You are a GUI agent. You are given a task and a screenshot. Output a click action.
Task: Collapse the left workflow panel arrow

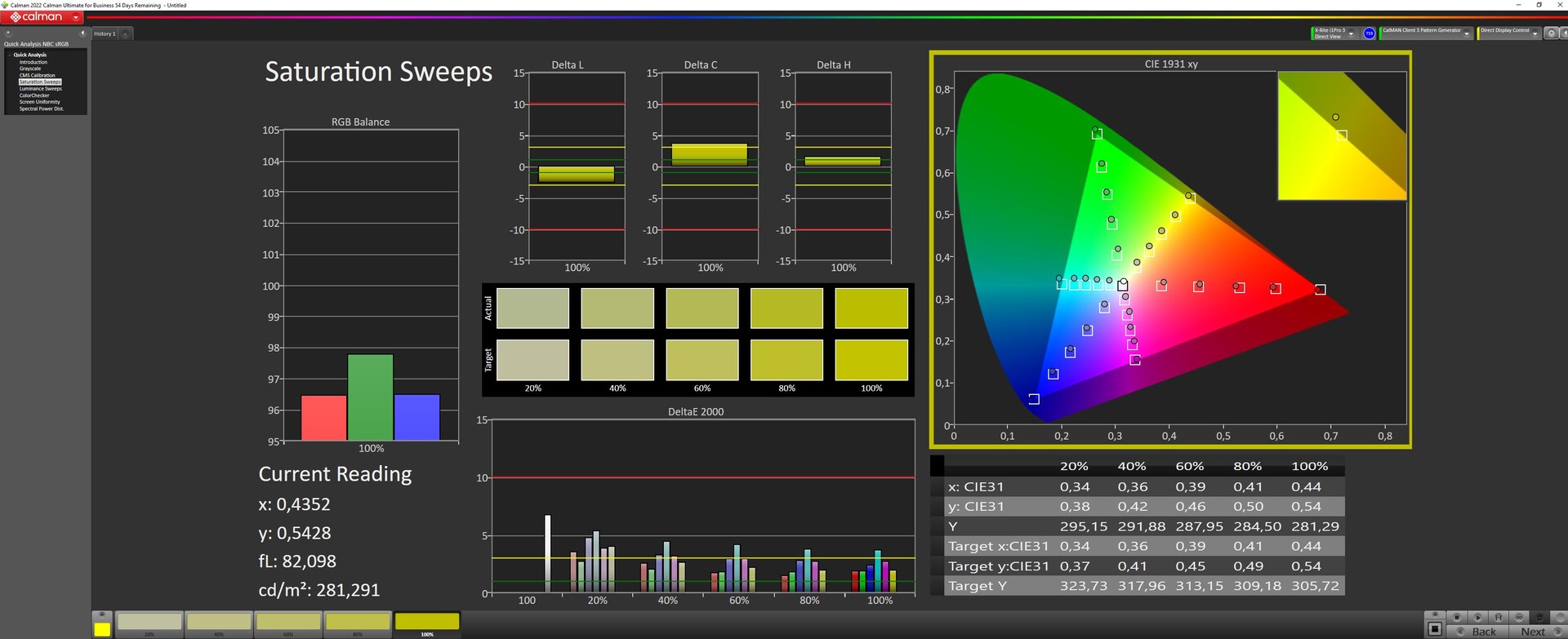coord(82,33)
